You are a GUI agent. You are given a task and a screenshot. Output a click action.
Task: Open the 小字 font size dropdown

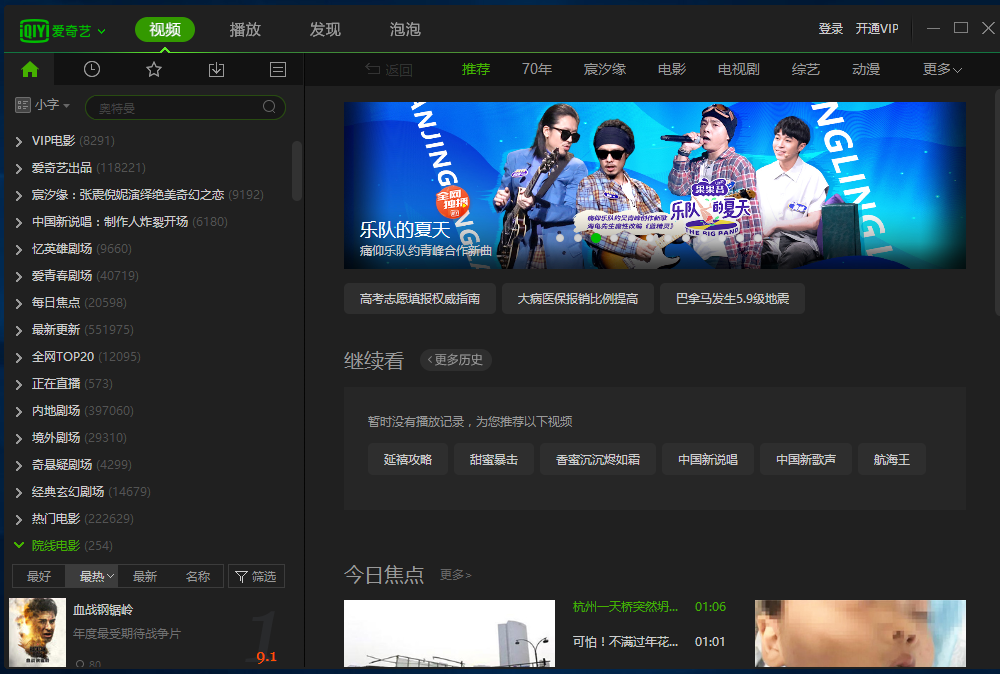pos(43,105)
